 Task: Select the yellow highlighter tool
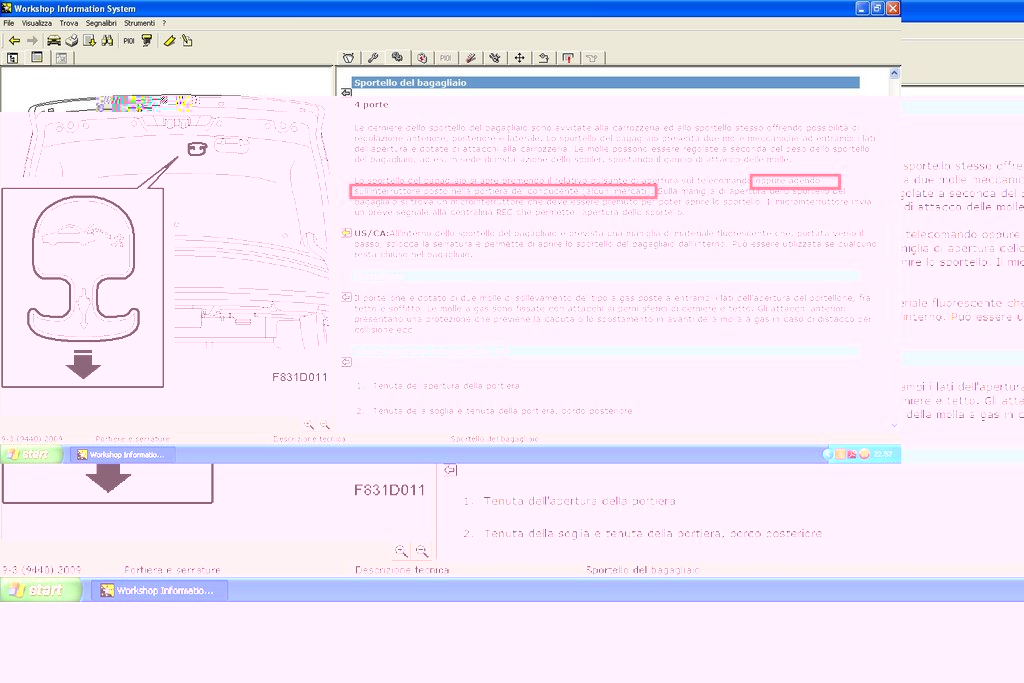(169, 40)
